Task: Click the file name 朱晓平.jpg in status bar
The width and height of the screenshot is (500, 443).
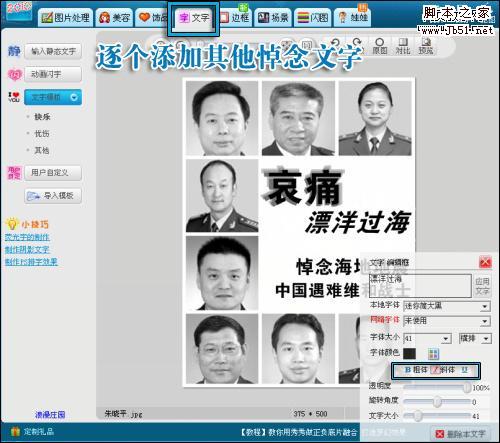Action: click(x=123, y=414)
